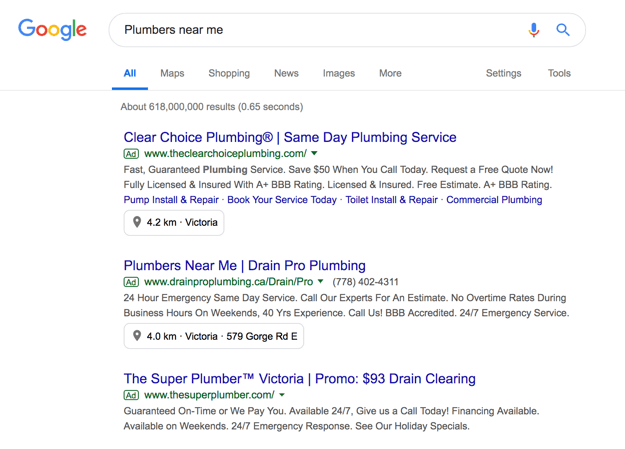
Task: Open the More search menu
Action: coord(390,73)
